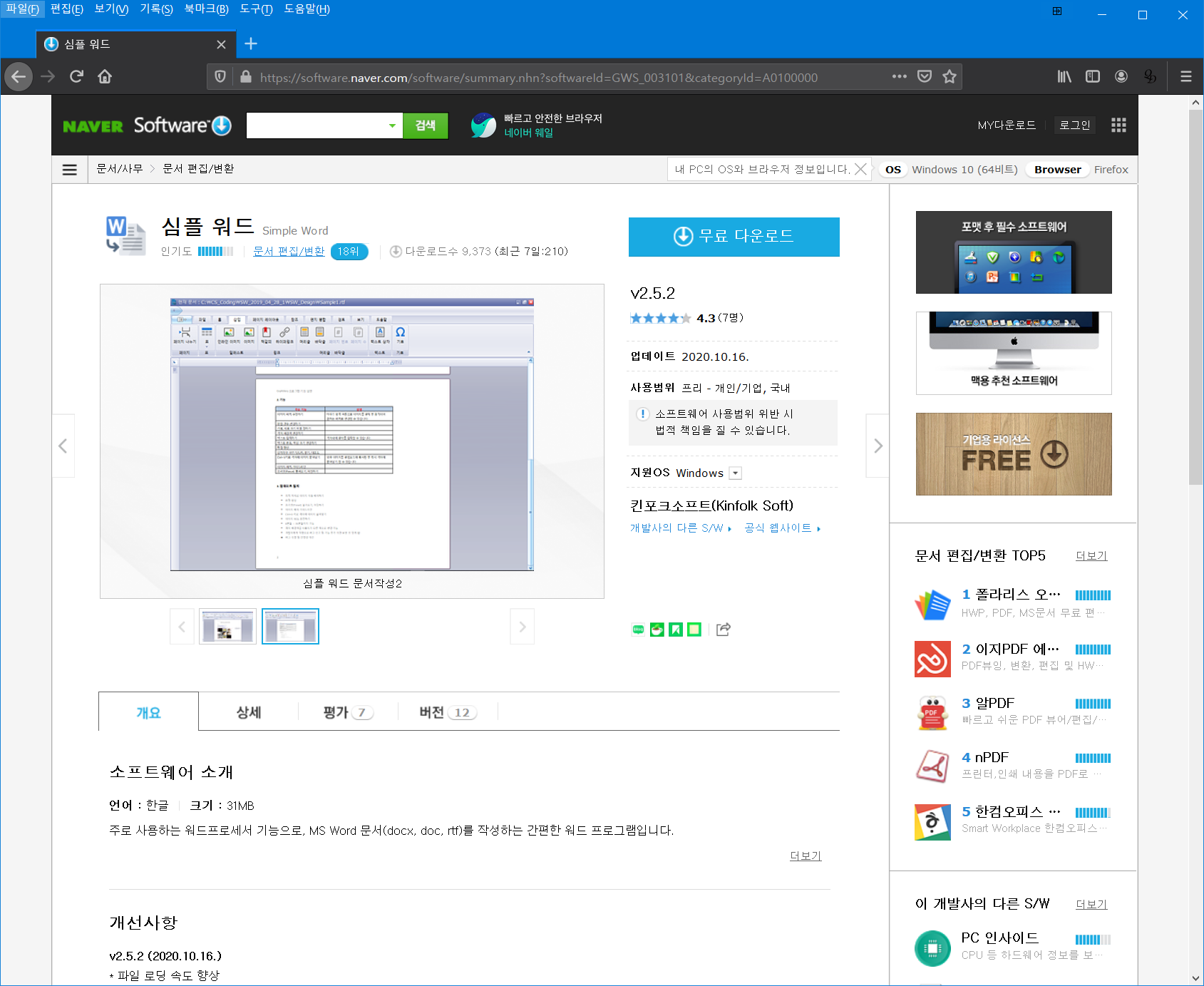
Task: Open the MY다운로드 link
Action: 1007,125
